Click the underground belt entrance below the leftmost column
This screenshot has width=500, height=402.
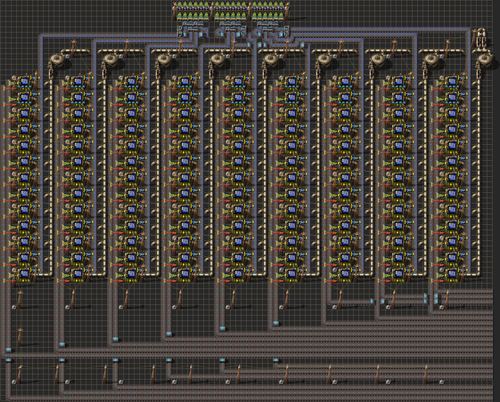click(9, 350)
